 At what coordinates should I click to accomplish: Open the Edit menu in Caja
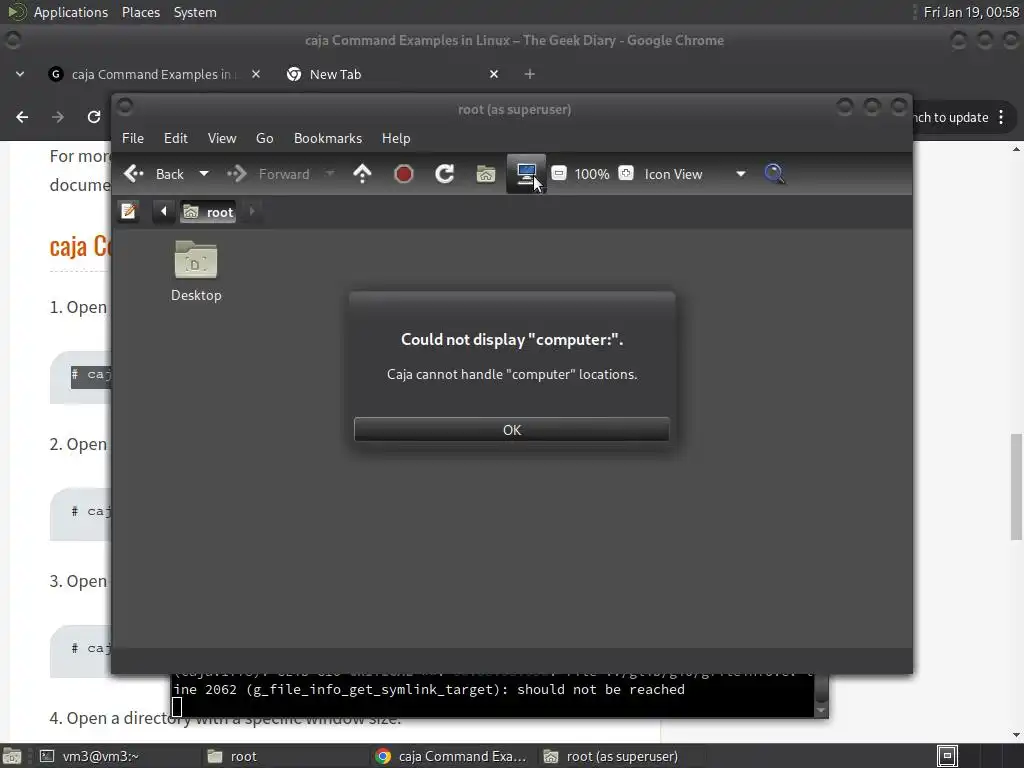click(176, 138)
